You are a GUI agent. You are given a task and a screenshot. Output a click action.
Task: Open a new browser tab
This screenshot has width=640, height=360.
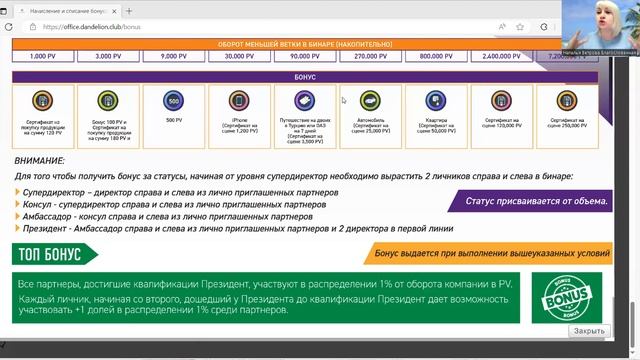tap(129, 11)
